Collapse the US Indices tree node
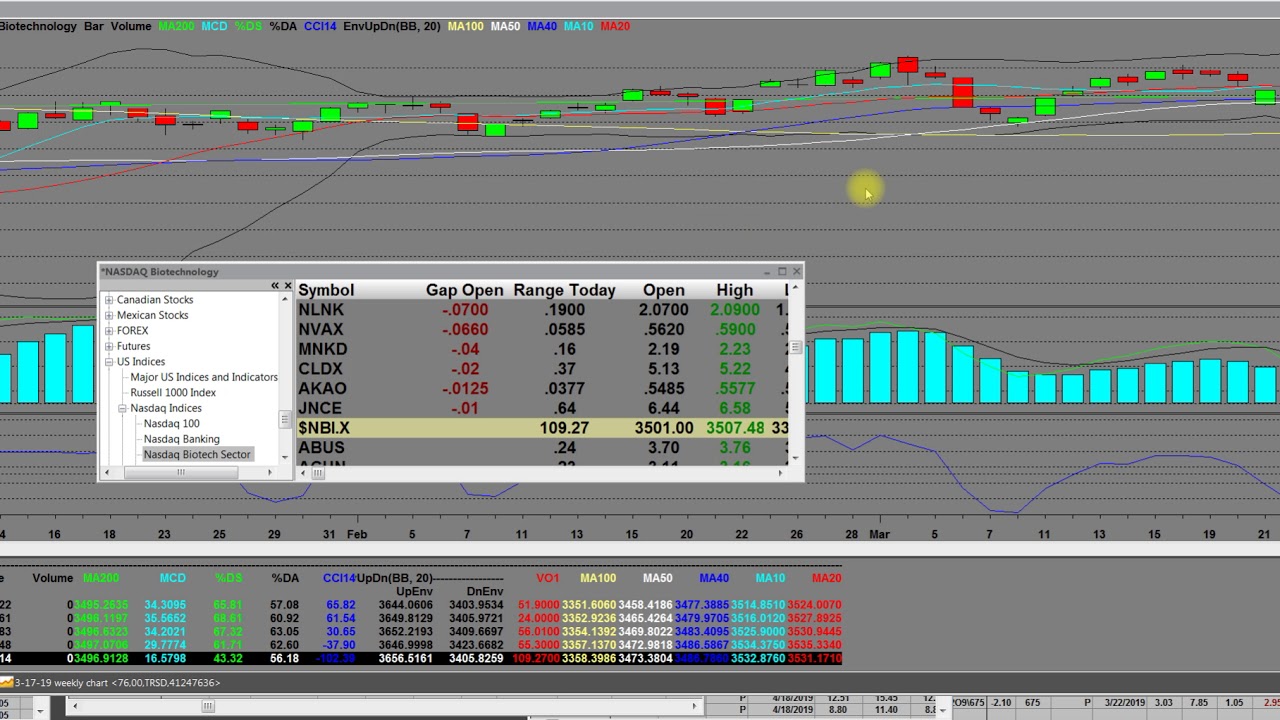1280x720 pixels. click(109, 362)
